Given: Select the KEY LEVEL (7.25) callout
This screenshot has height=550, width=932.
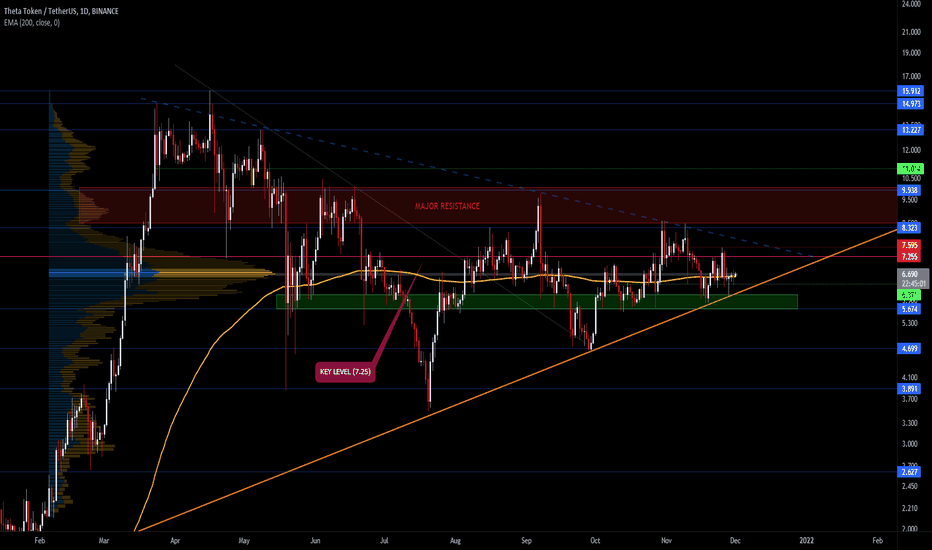Looking at the screenshot, I should (345, 372).
